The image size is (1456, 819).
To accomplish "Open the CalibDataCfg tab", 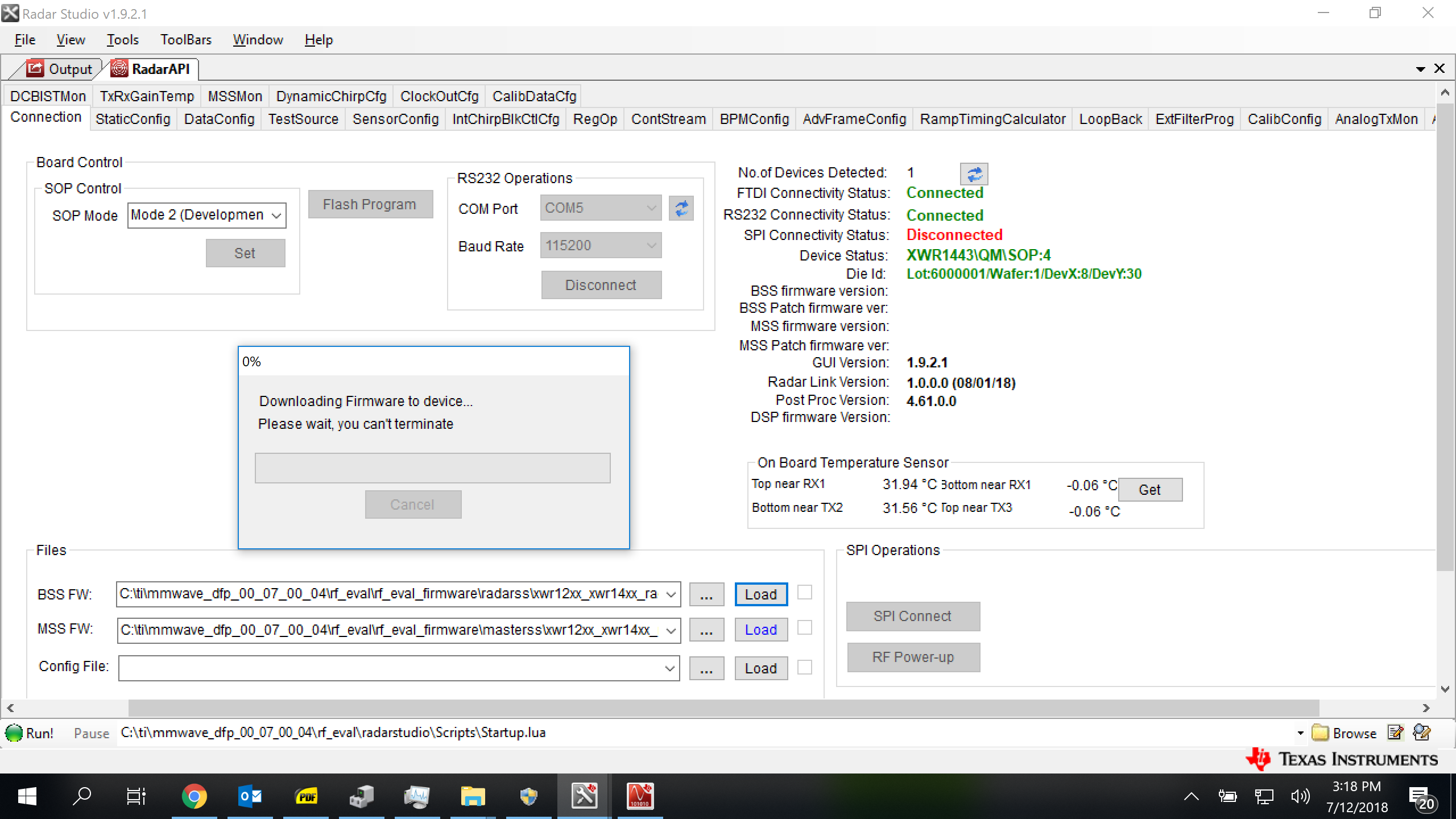I will pyautogui.click(x=534, y=96).
